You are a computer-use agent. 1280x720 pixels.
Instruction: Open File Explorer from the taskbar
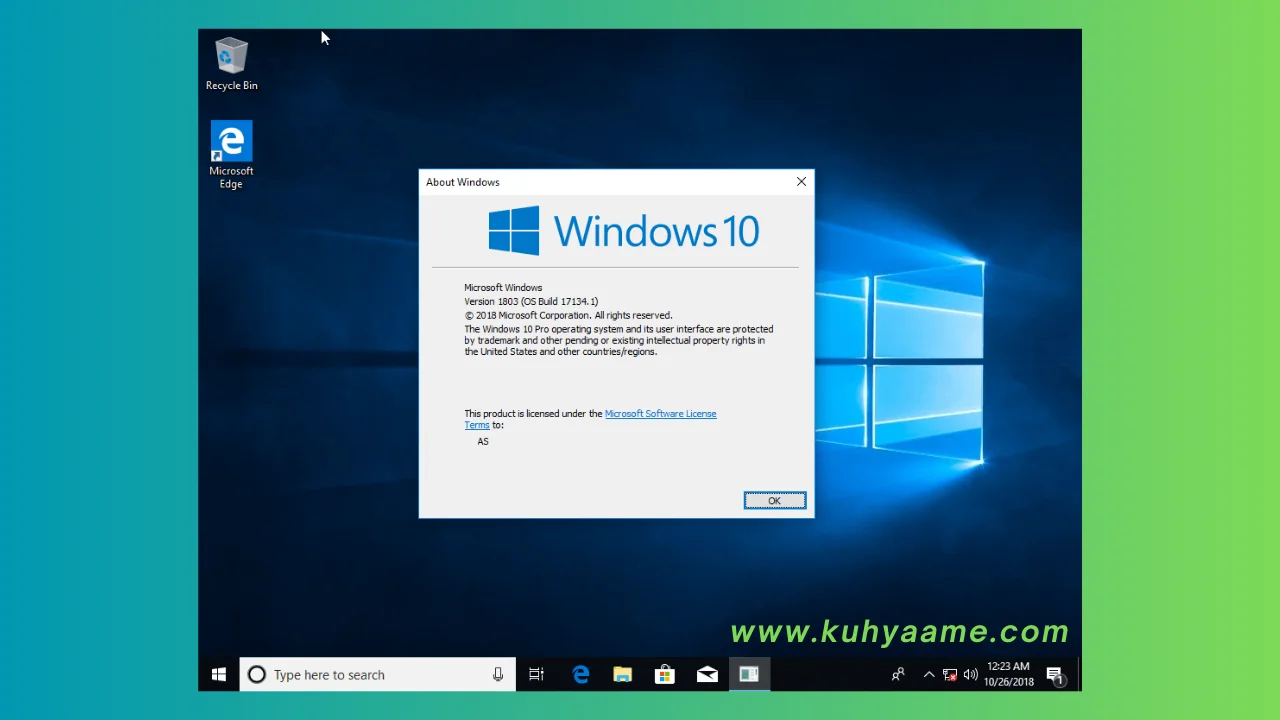(x=622, y=675)
